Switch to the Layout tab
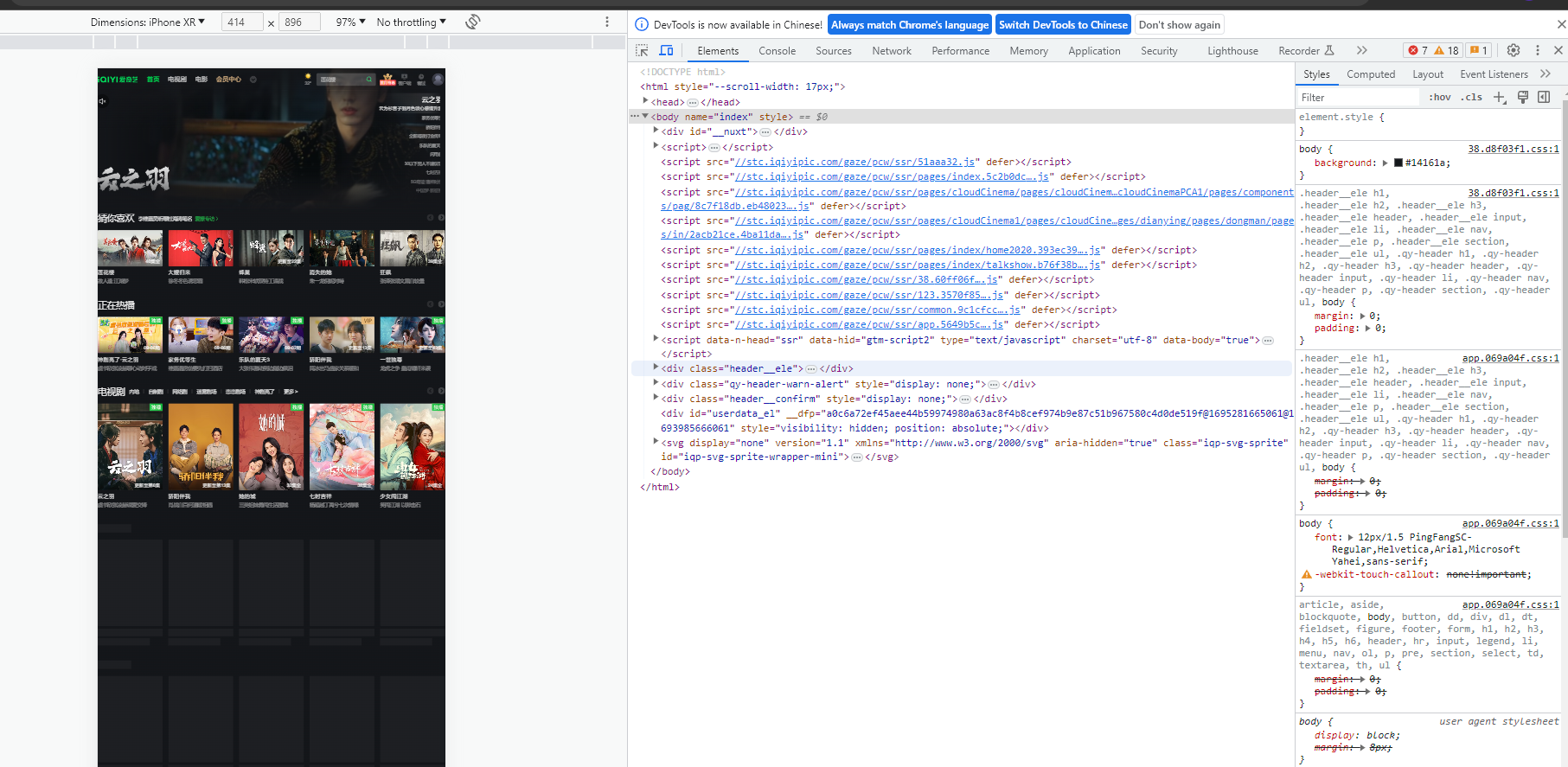The height and width of the screenshot is (767, 1568). pos(1428,74)
